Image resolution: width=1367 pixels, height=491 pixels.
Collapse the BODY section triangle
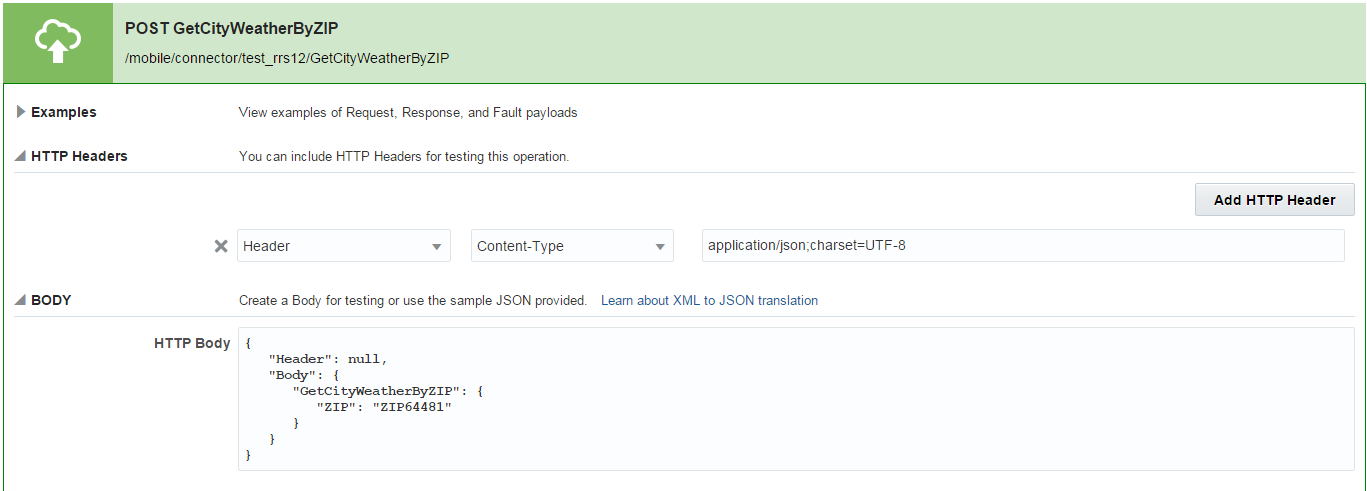tap(21, 300)
